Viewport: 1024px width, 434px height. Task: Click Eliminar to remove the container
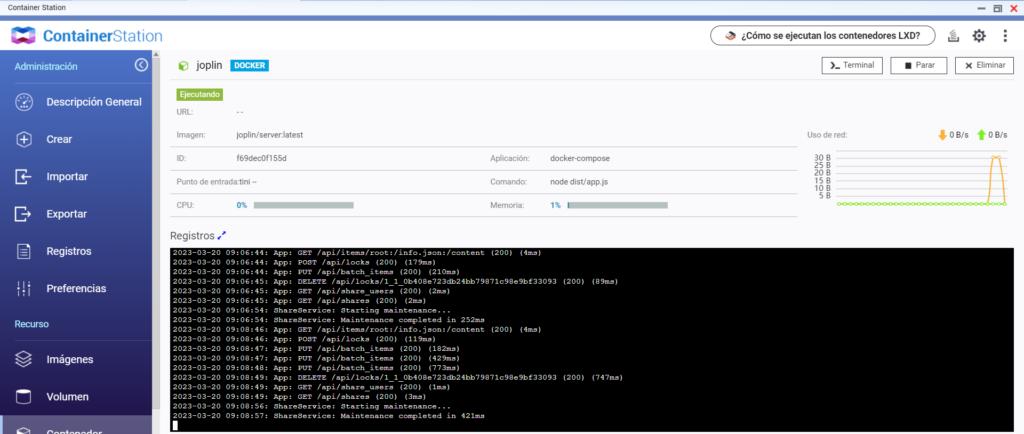click(x=984, y=65)
